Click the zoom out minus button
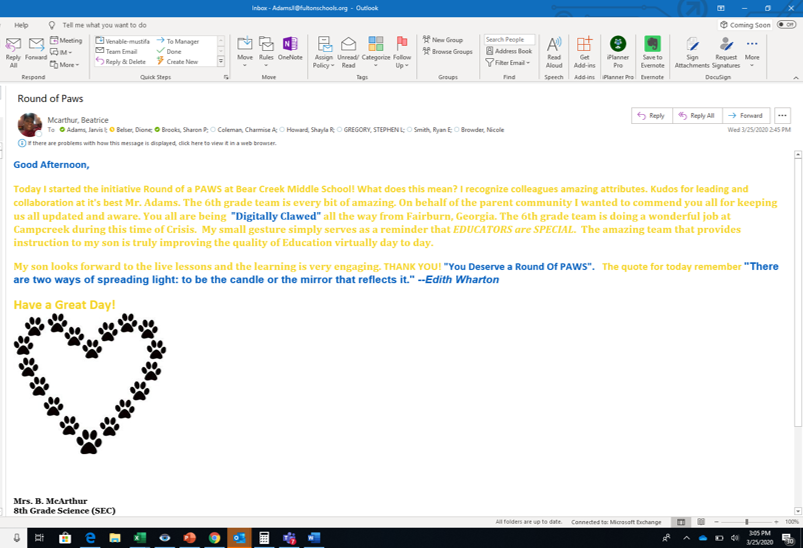Viewport: 803px width, 548px height. 716,521
